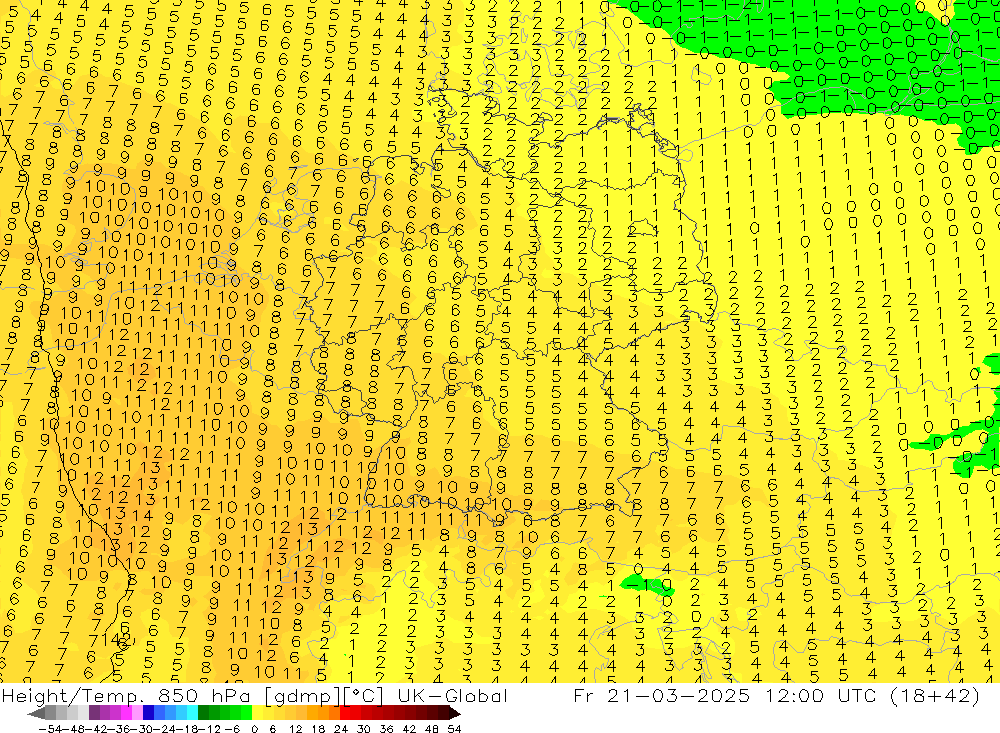Click the dark blue segment of the colorbar
This screenshot has height=733, width=1000.
tap(148, 713)
